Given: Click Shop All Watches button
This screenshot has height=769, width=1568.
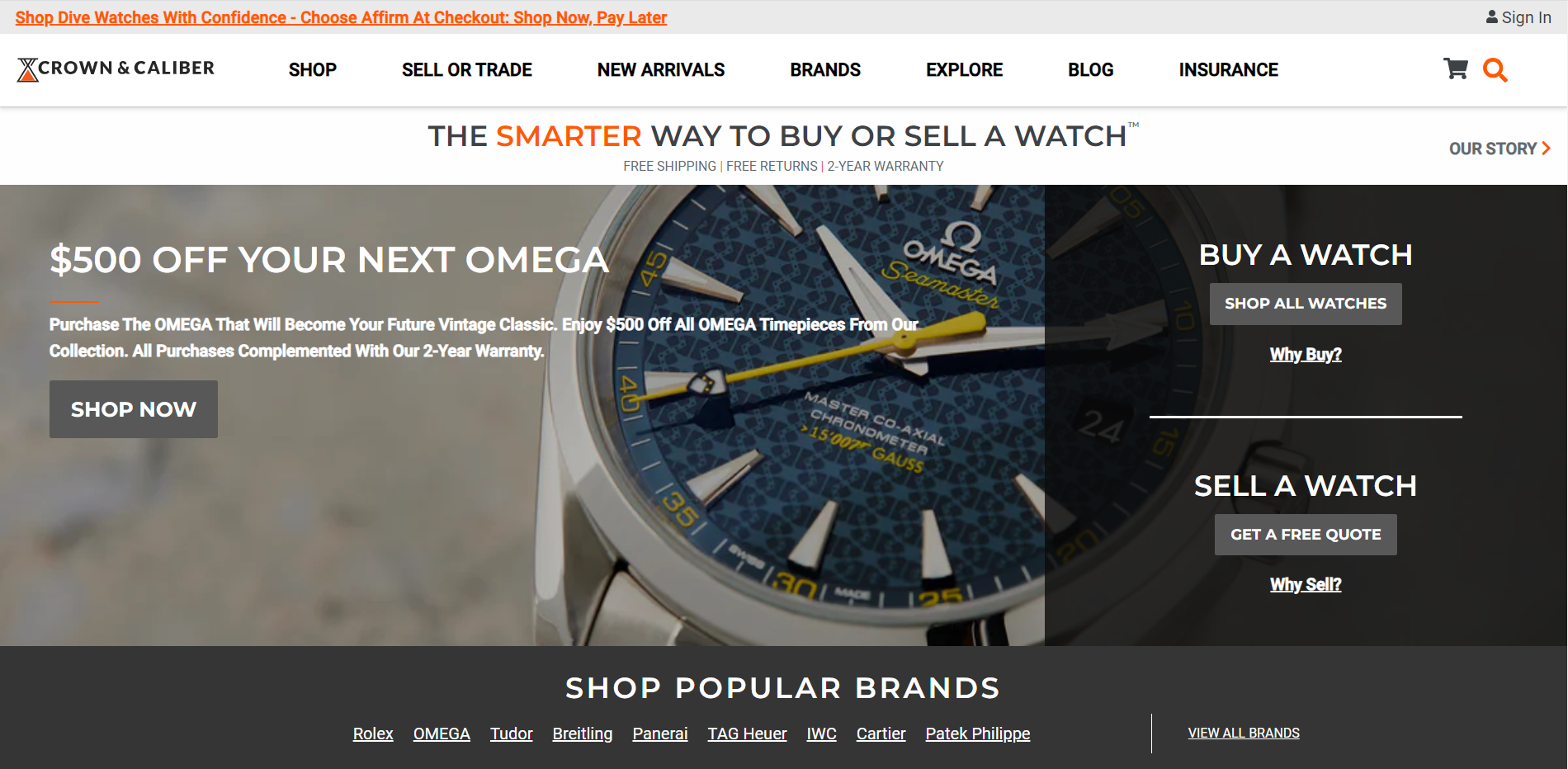Looking at the screenshot, I should (1306, 304).
